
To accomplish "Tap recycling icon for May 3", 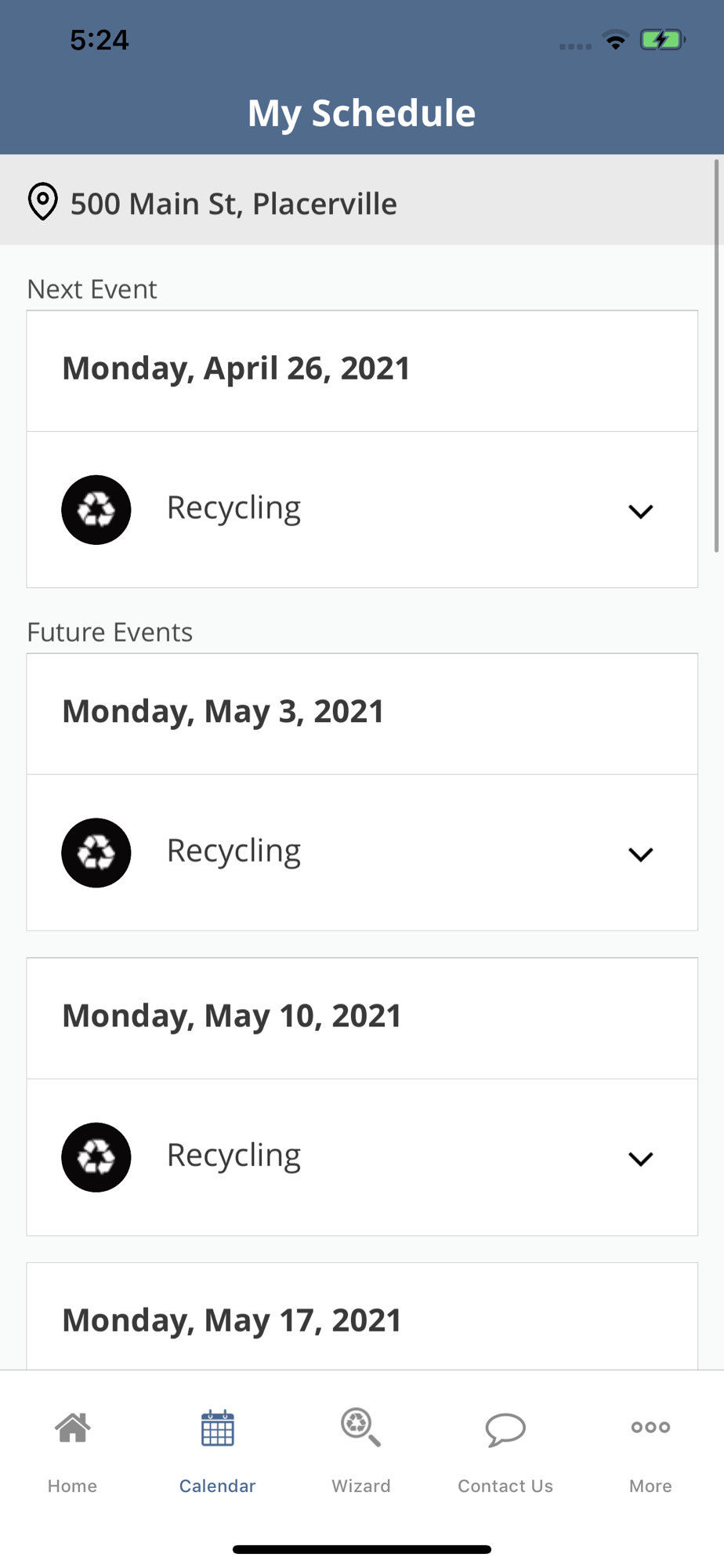I will pyautogui.click(x=96, y=853).
